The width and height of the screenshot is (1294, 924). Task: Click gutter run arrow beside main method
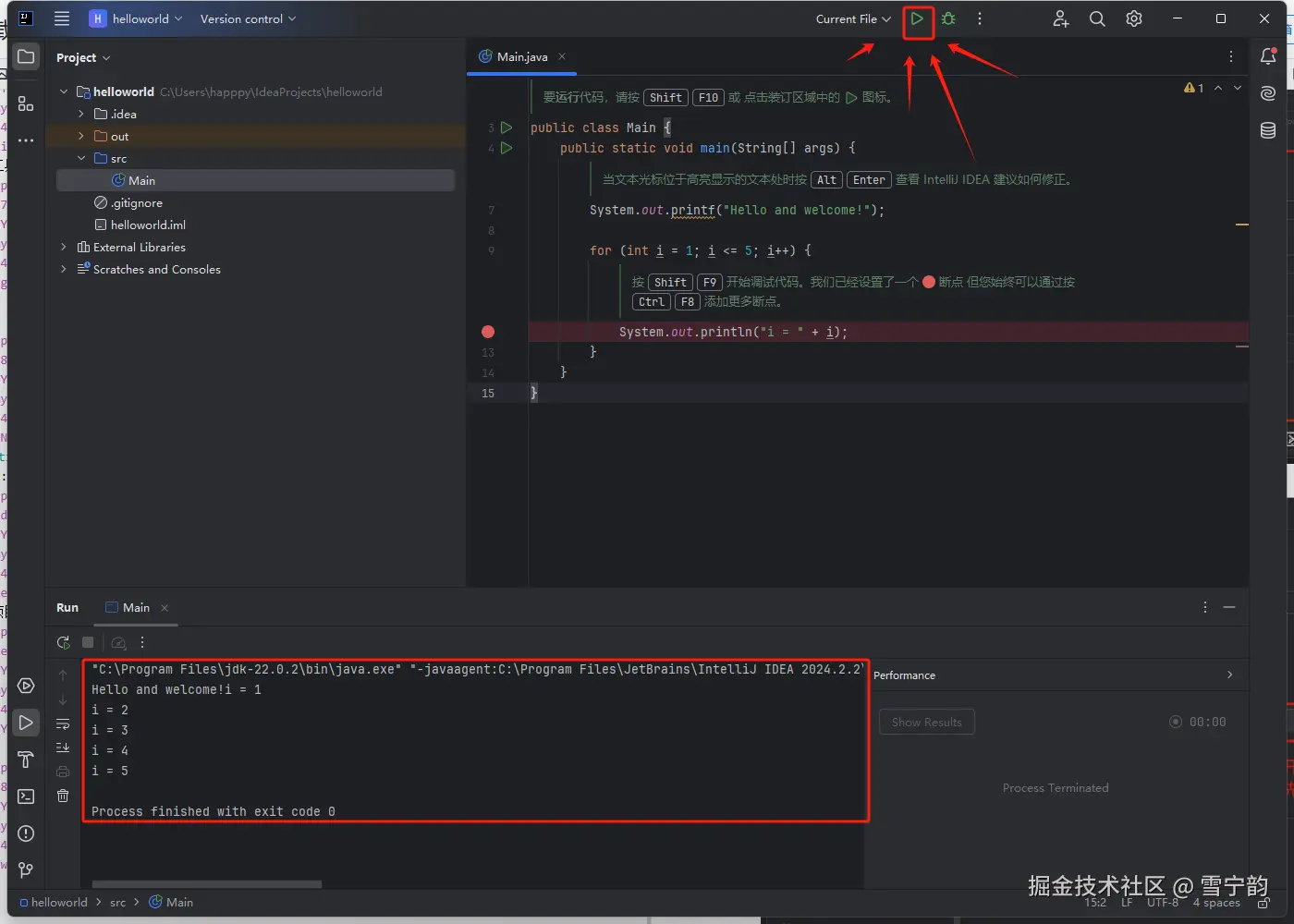507,148
